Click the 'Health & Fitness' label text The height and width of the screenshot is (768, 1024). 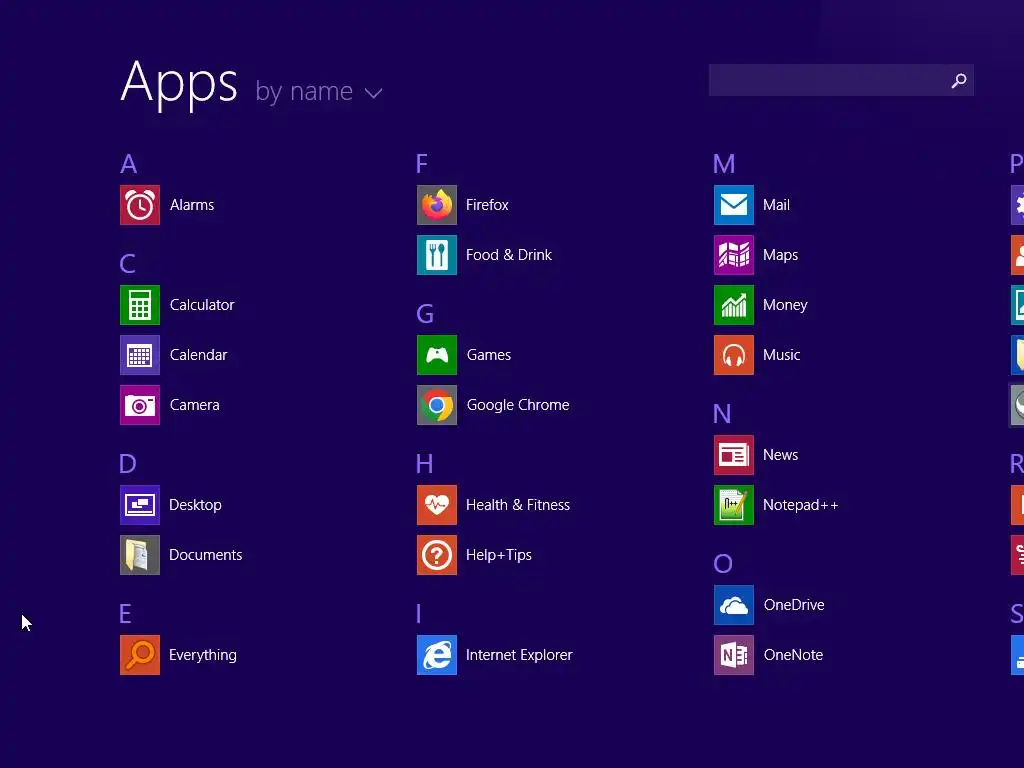(518, 505)
